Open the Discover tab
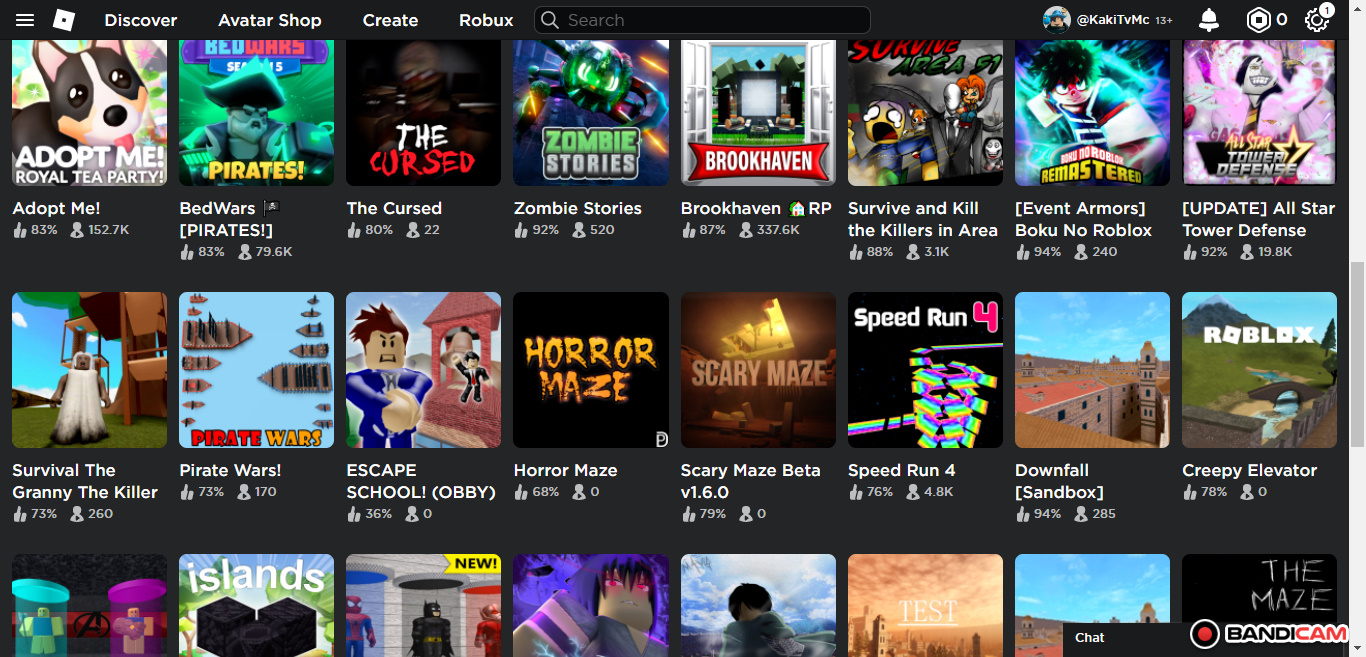The width and height of the screenshot is (1366, 657). point(141,20)
